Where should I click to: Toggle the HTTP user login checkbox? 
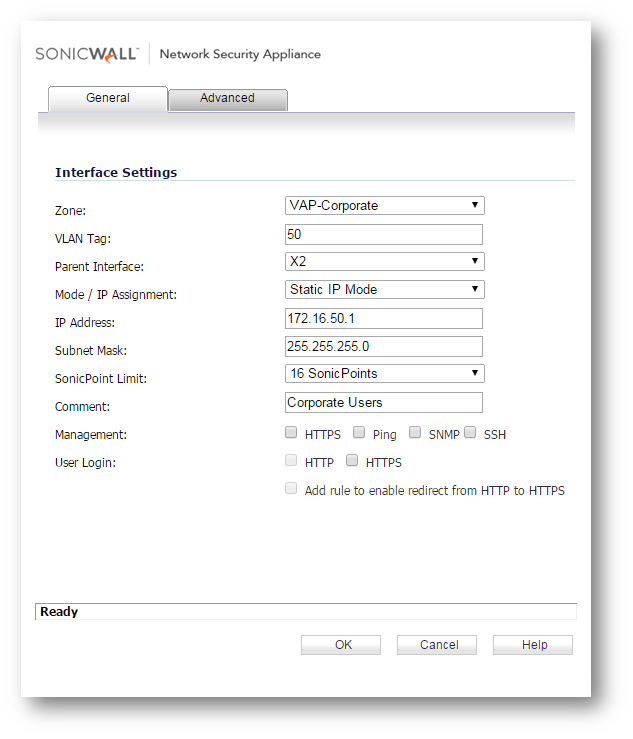pyautogui.click(x=291, y=461)
